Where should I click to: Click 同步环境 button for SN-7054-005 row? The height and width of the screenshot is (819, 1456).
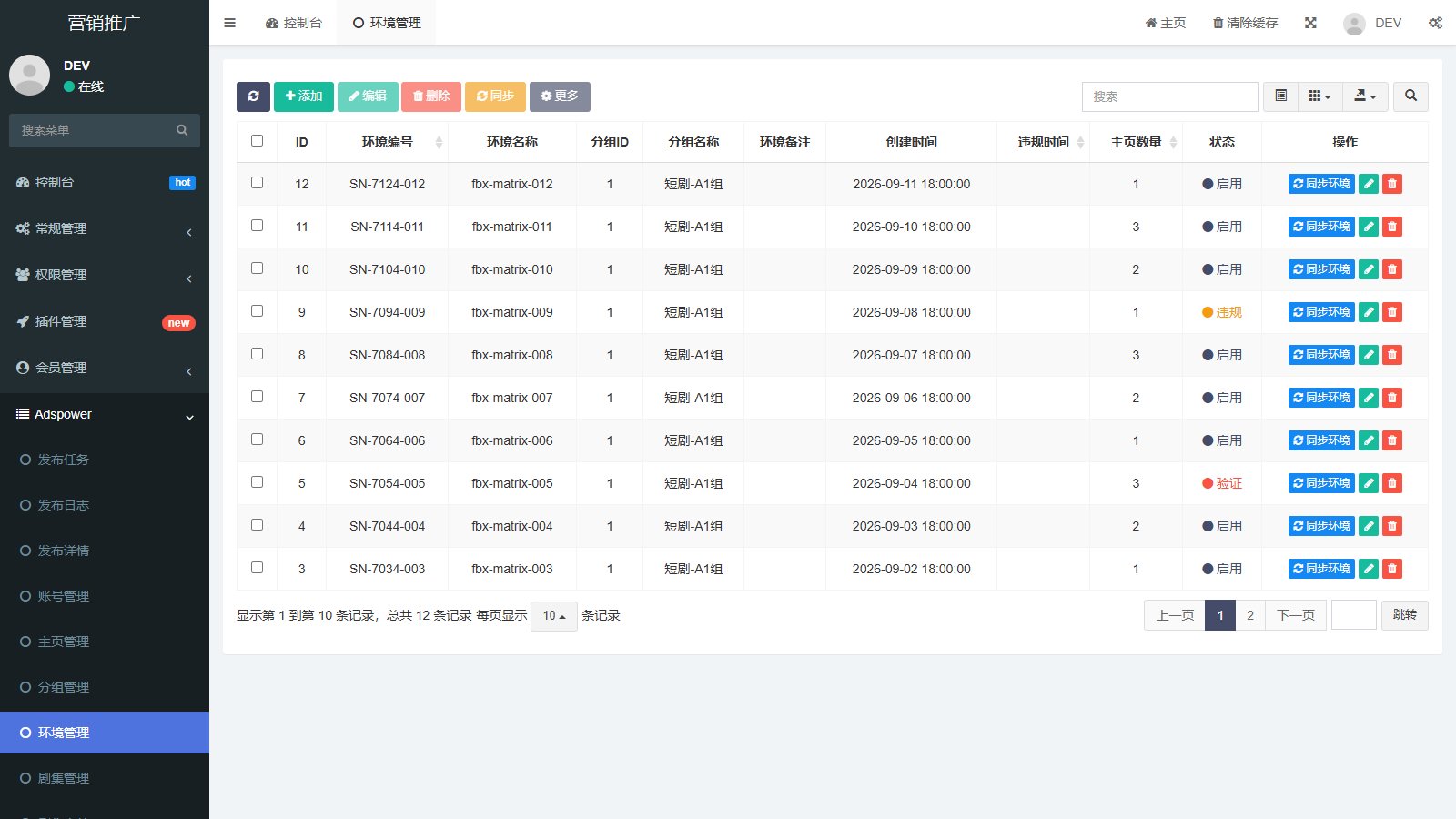tap(1321, 483)
